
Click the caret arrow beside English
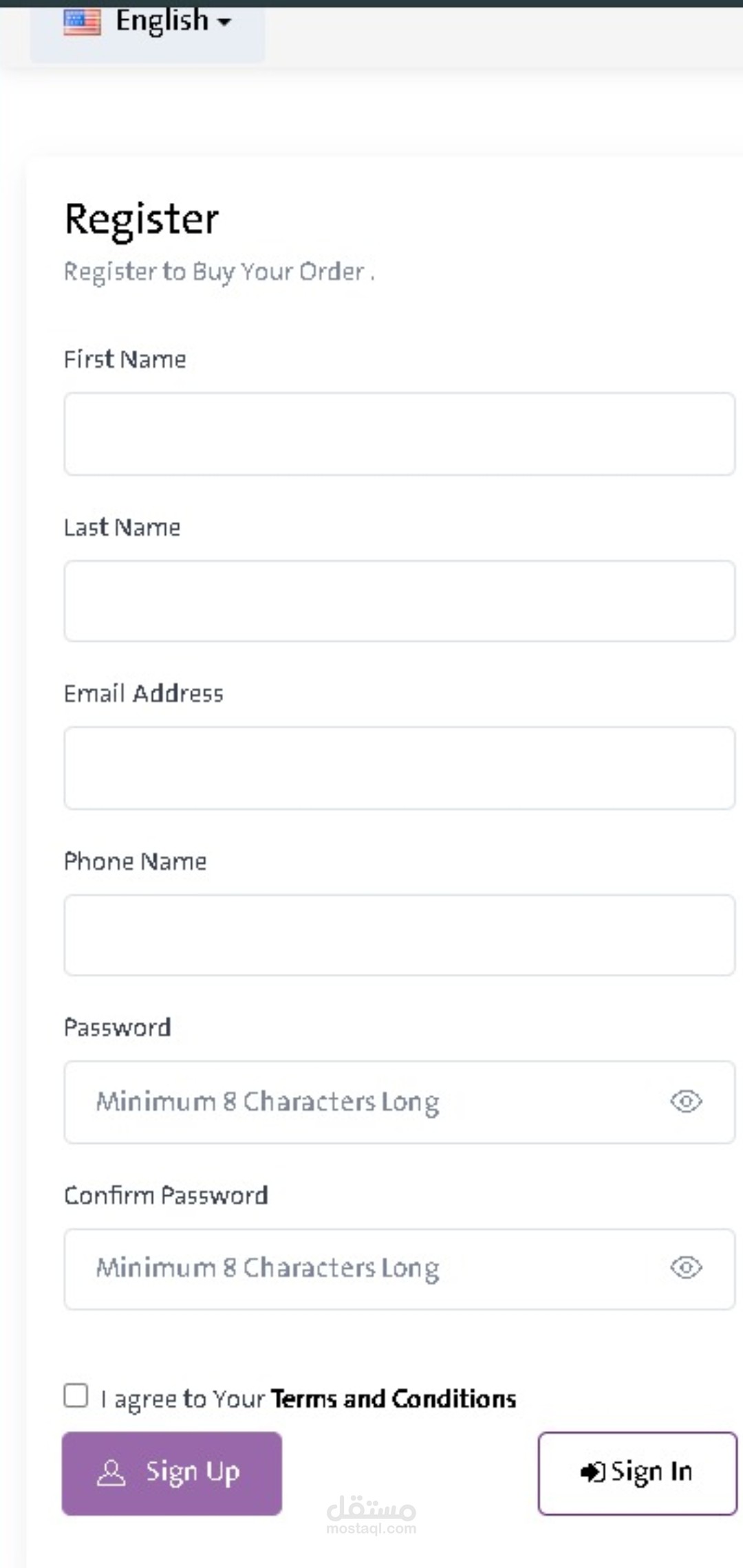click(x=224, y=23)
